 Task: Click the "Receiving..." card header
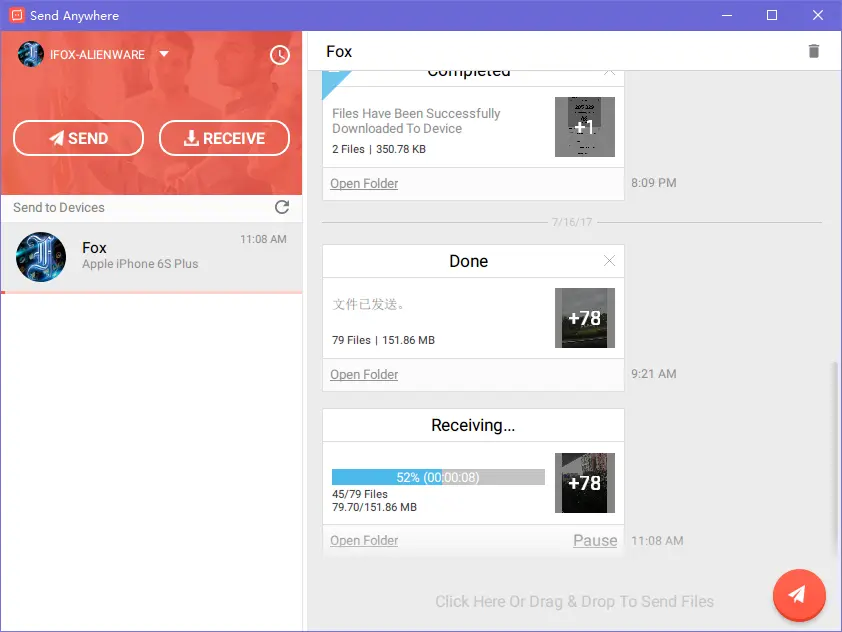pyautogui.click(x=473, y=425)
